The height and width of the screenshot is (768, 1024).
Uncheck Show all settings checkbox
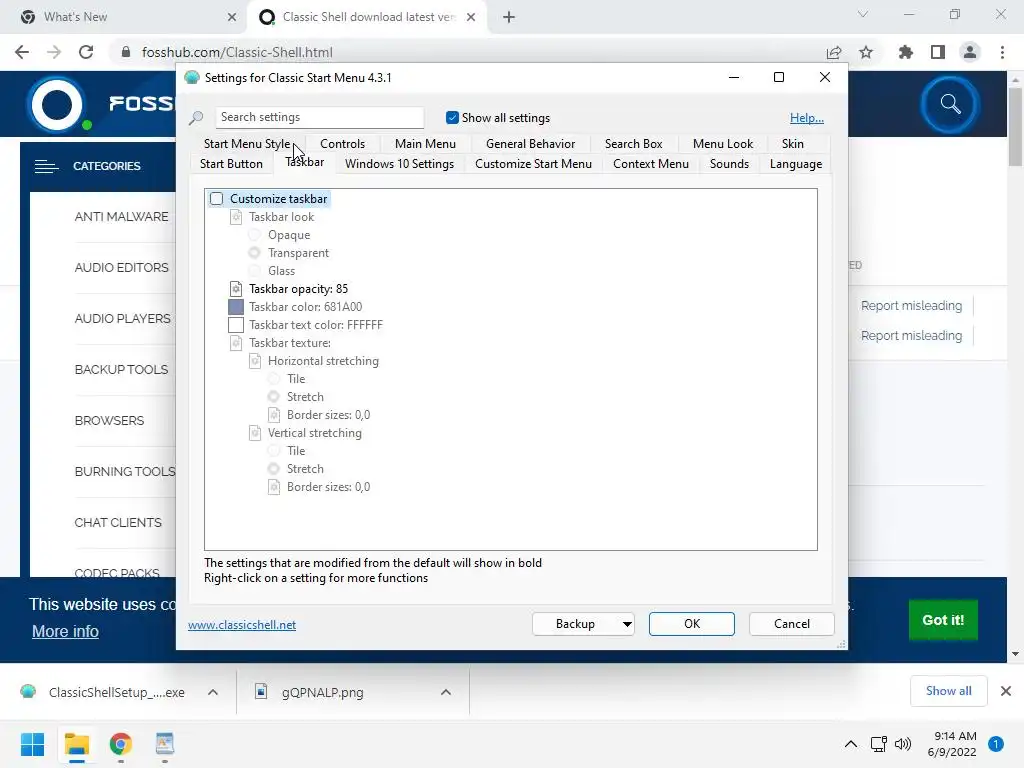452,118
